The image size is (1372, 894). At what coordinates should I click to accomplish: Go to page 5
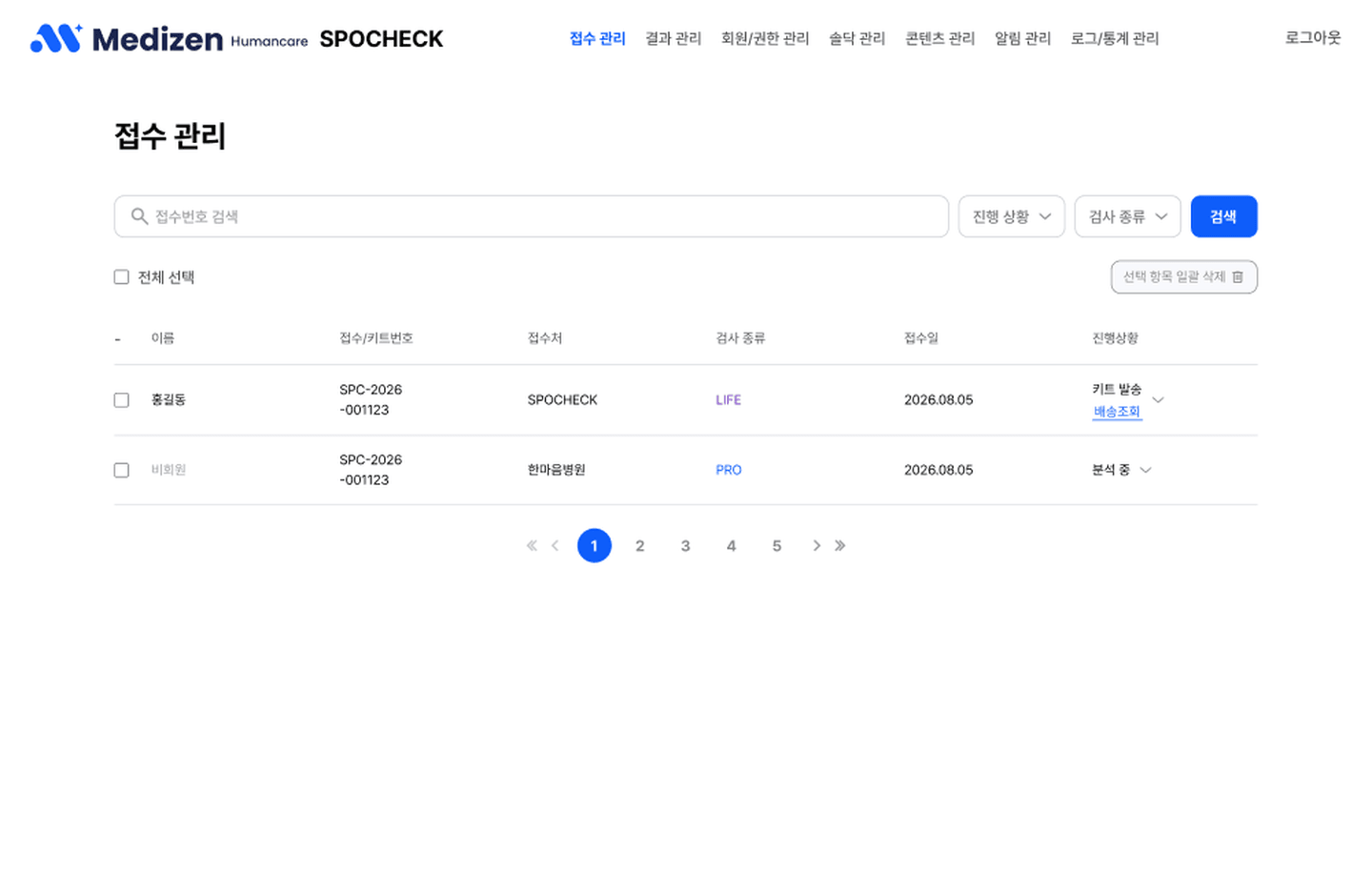click(x=777, y=545)
